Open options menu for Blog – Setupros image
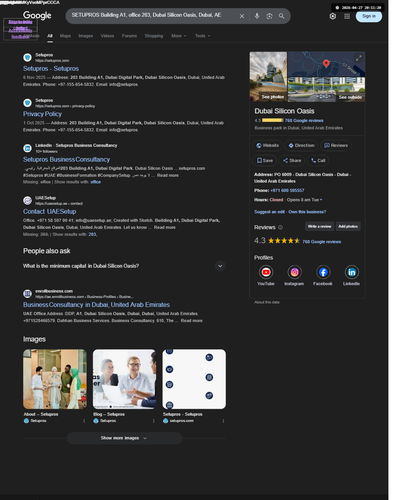 pos(154,421)
